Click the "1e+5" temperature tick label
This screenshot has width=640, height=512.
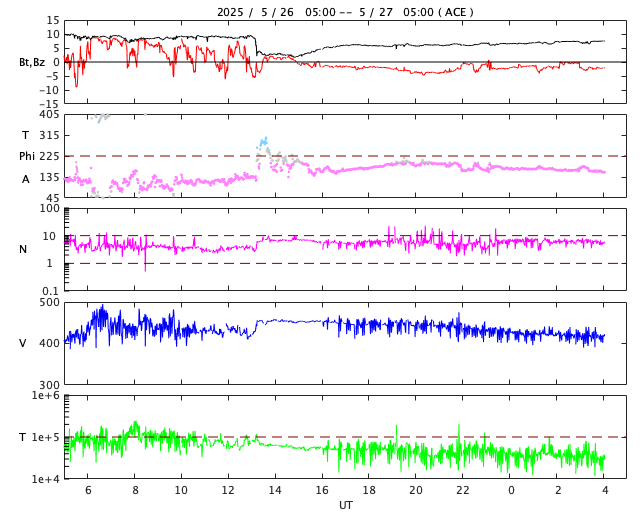[46, 437]
